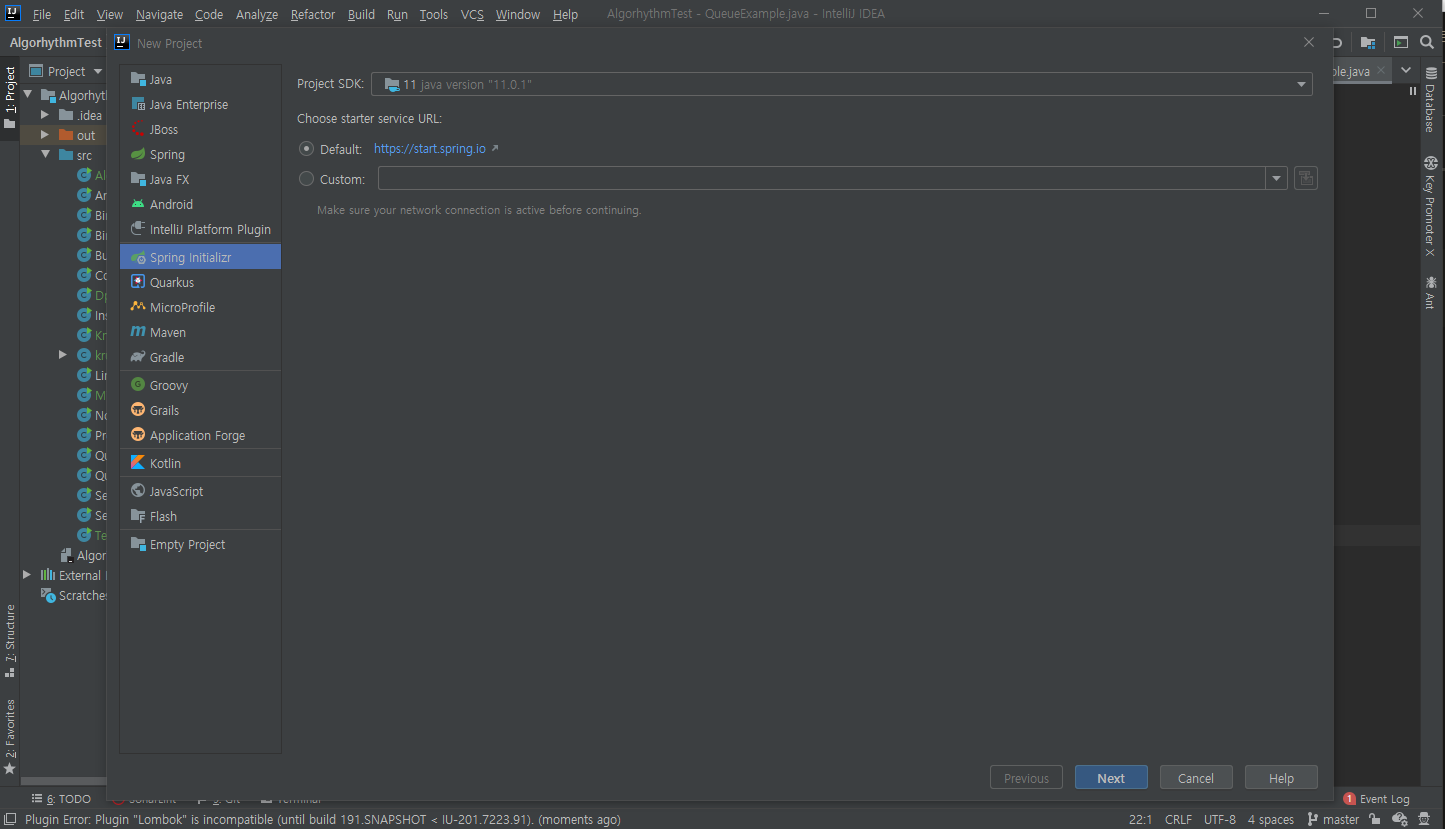The height and width of the screenshot is (829, 1445).
Task: Choose Quarkus project type
Action: coord(200,282)
